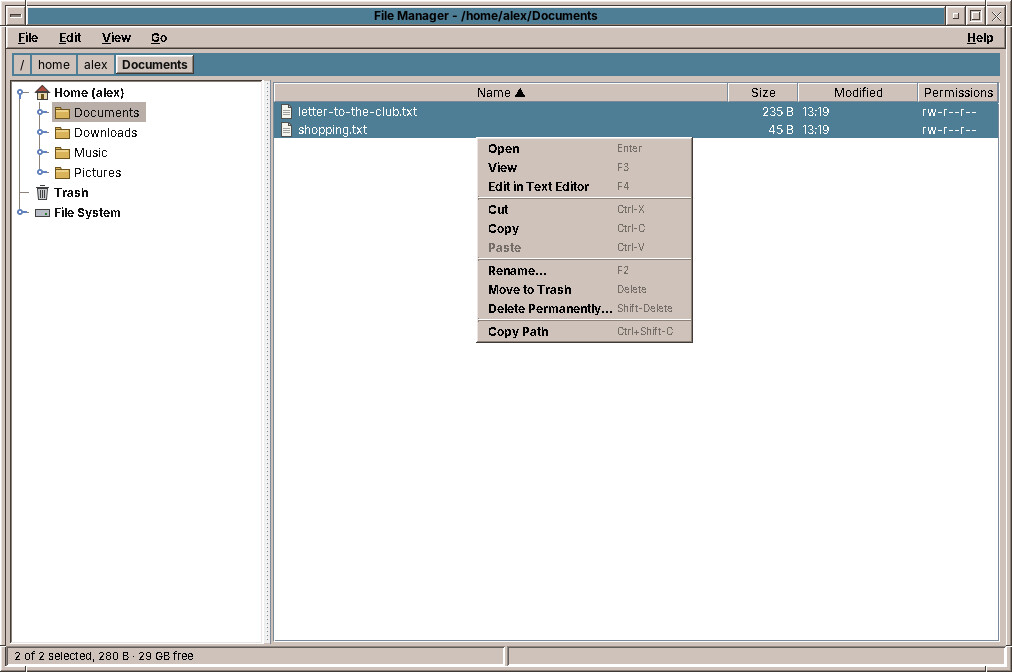Select the shopping.txt file name
Viewport: 1012px width, 672px height.
pos(332,130)
